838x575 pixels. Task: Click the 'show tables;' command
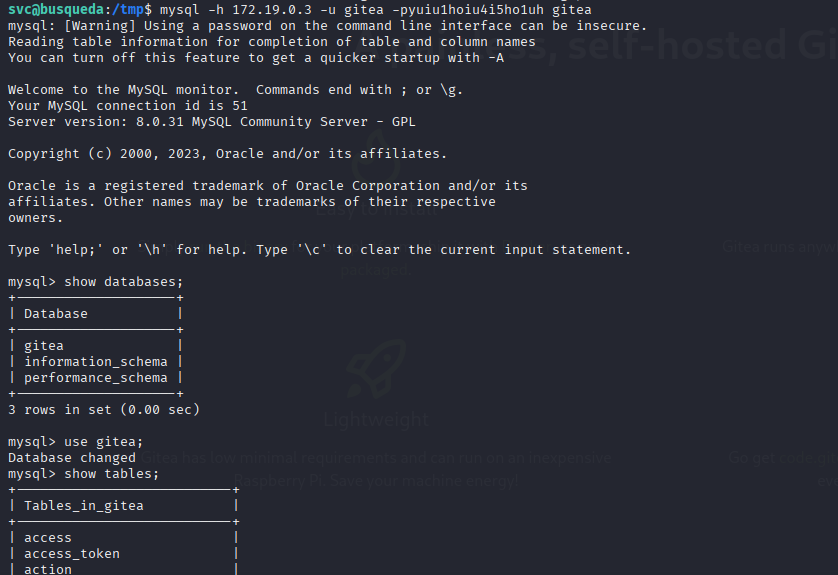[112, 474]
